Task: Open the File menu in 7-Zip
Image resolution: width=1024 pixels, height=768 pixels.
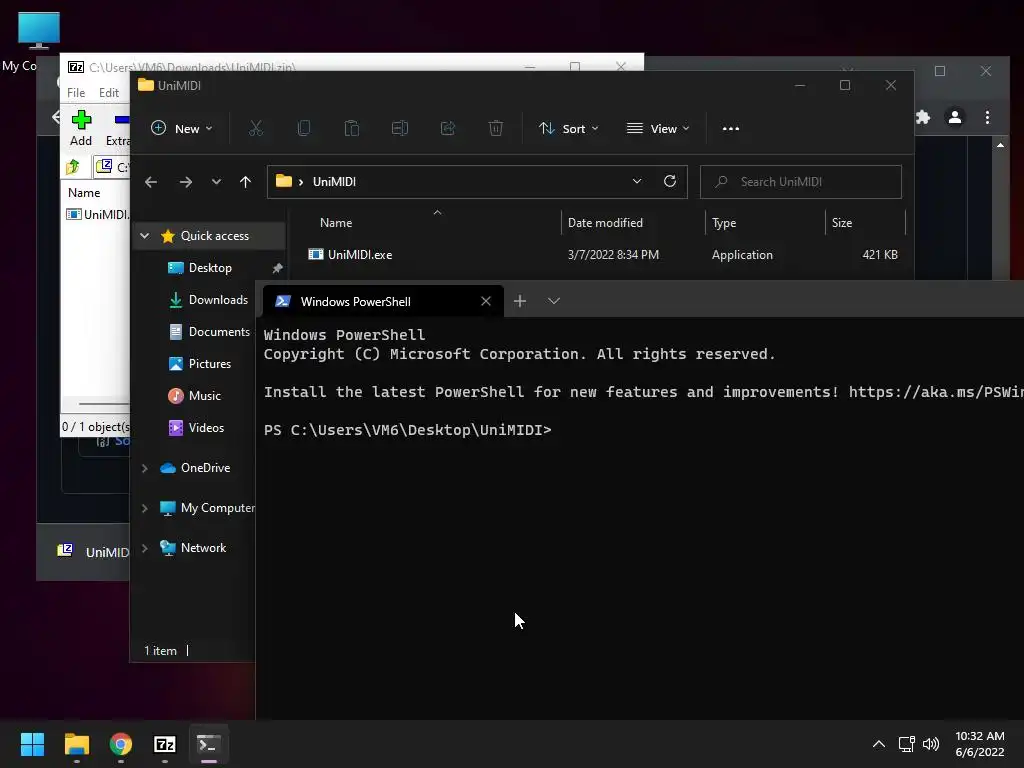Action: click(x=76, y=93)
